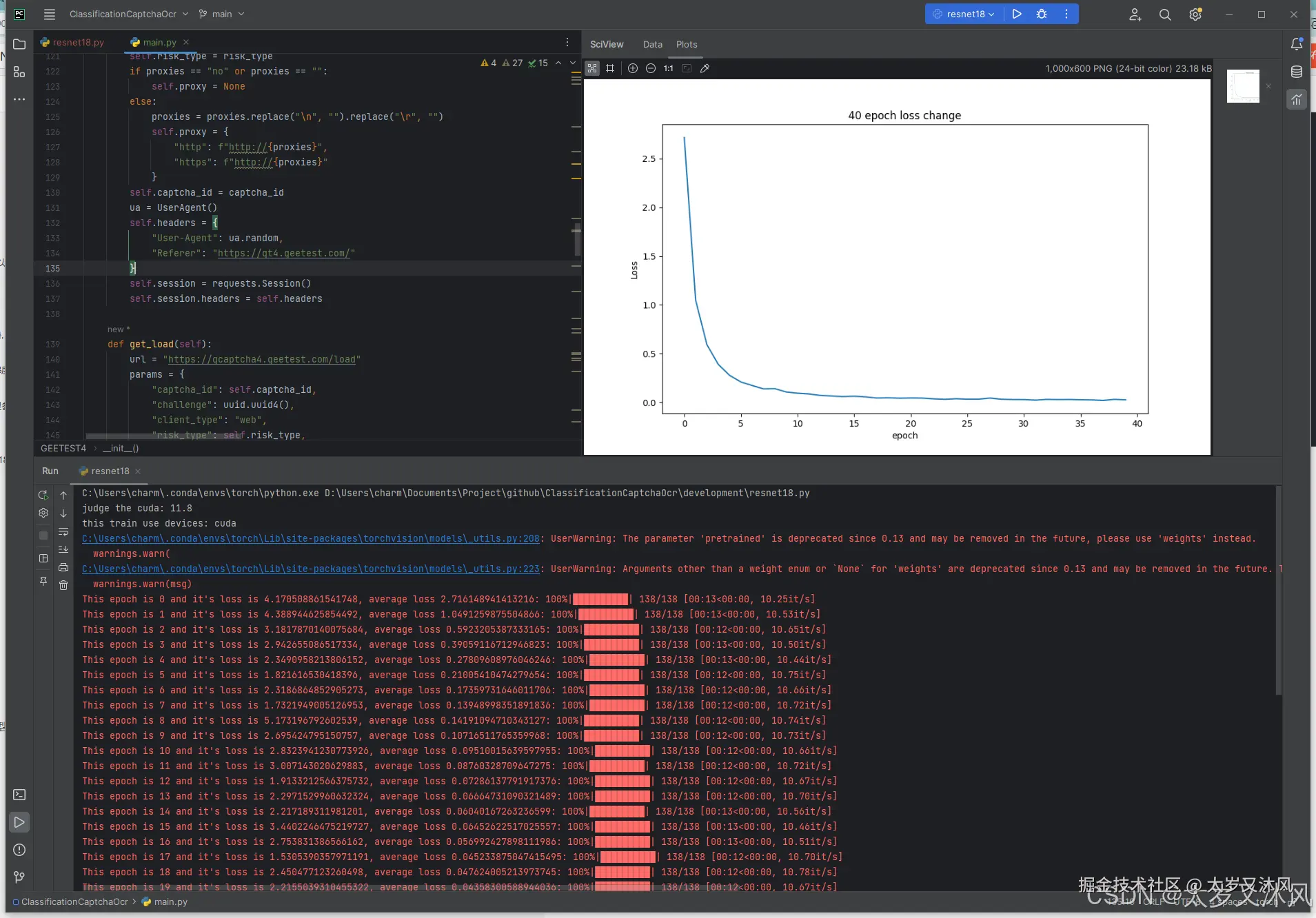Open Search Everywhere magnifier

coord(1165,14)
